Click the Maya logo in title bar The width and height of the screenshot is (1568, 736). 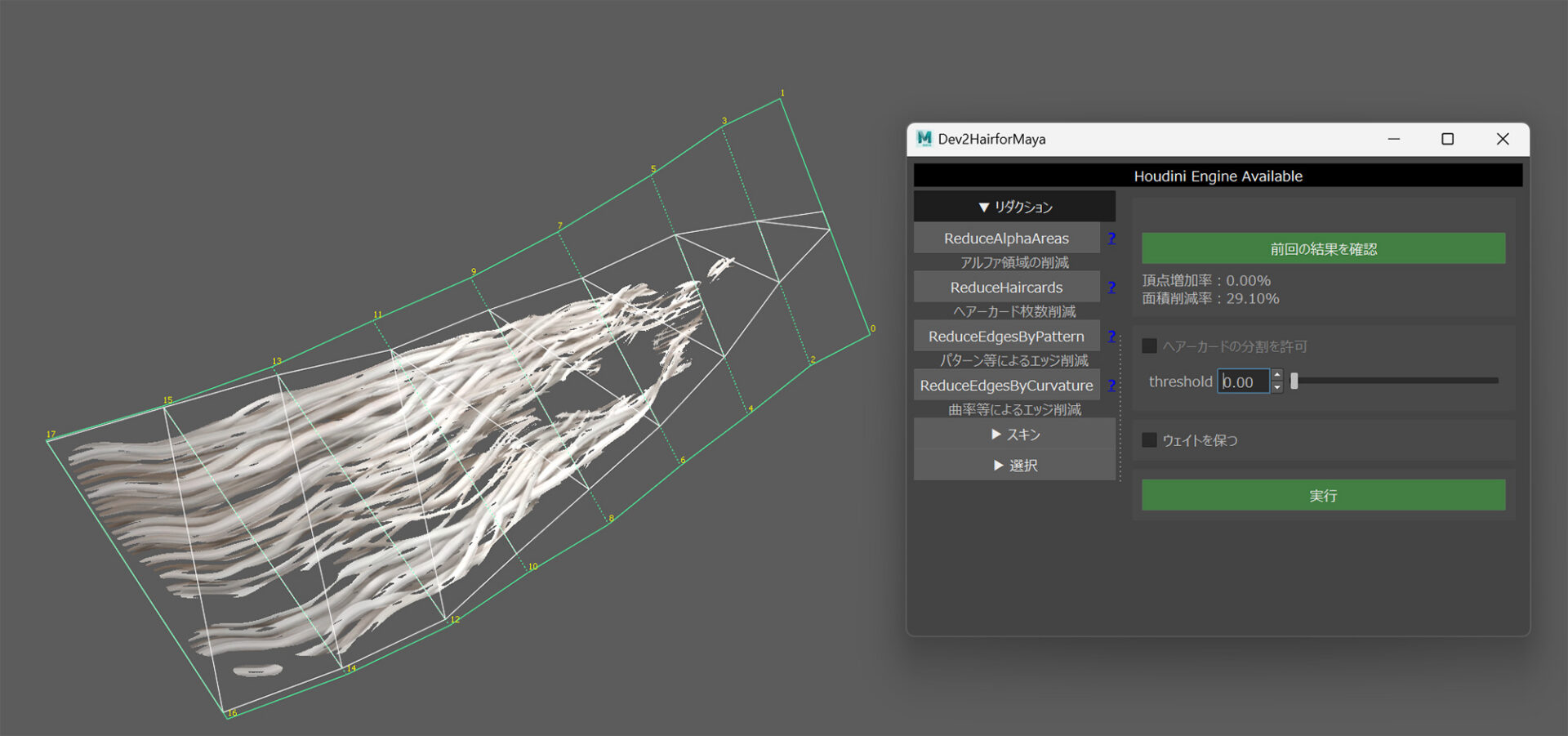pos(924,139)
